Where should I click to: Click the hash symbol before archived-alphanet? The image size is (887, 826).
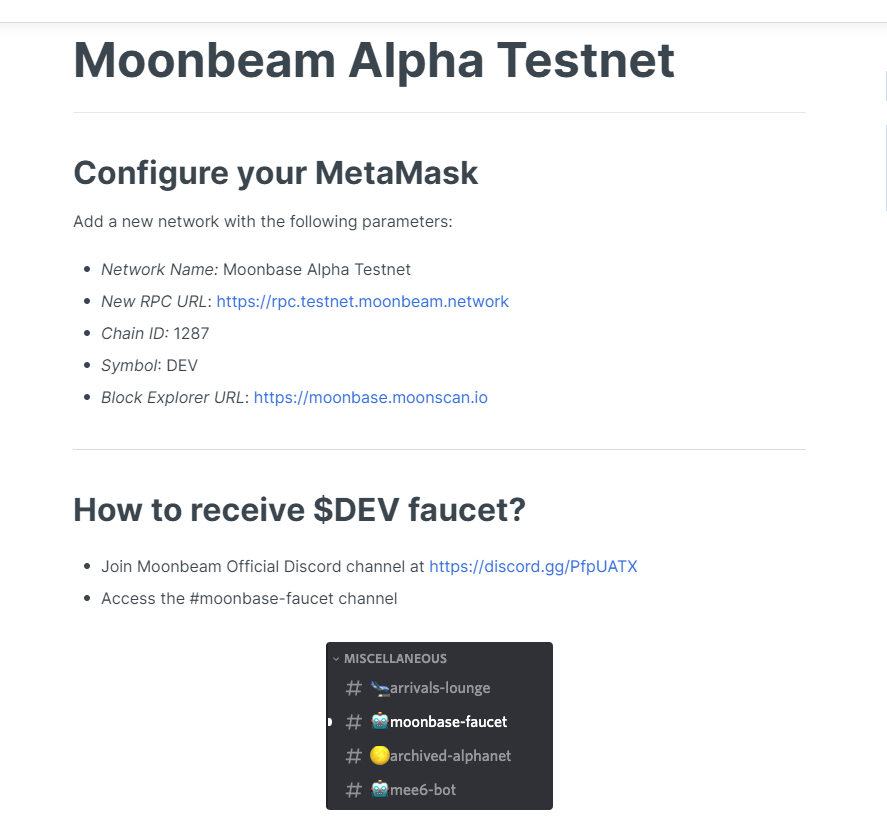[353, 756]
